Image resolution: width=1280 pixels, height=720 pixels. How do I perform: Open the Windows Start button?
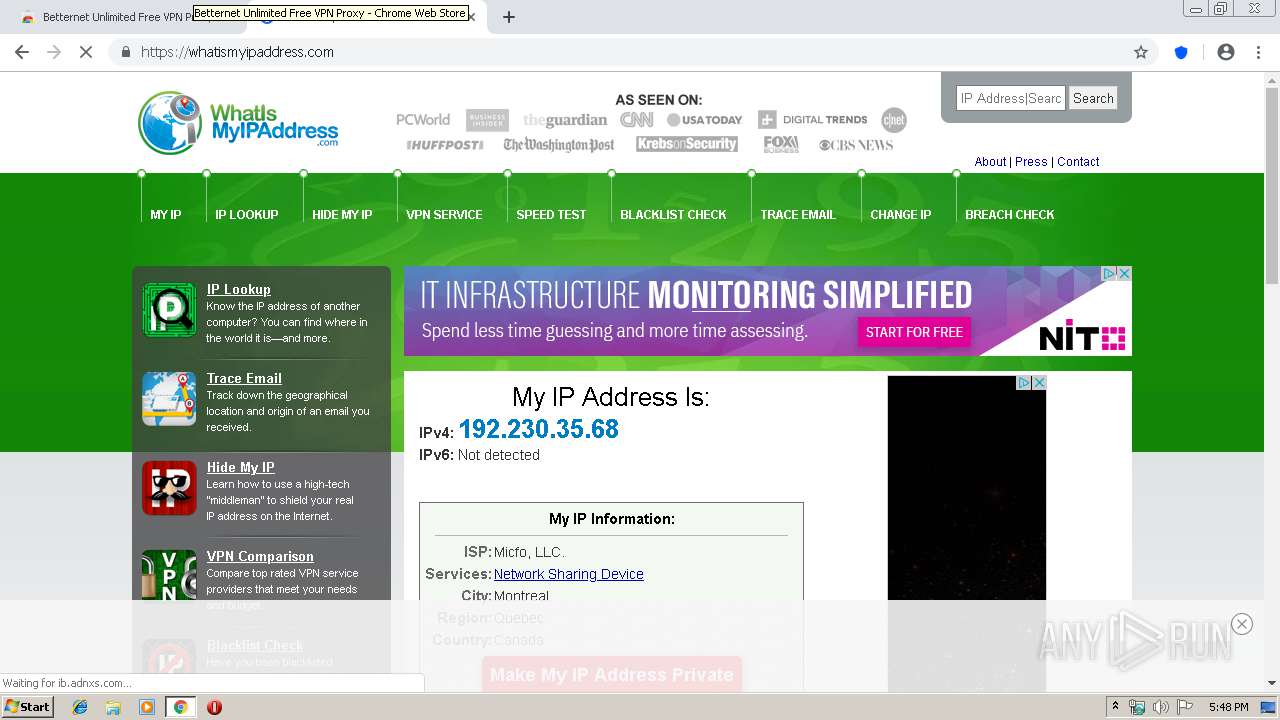point(28,707)
